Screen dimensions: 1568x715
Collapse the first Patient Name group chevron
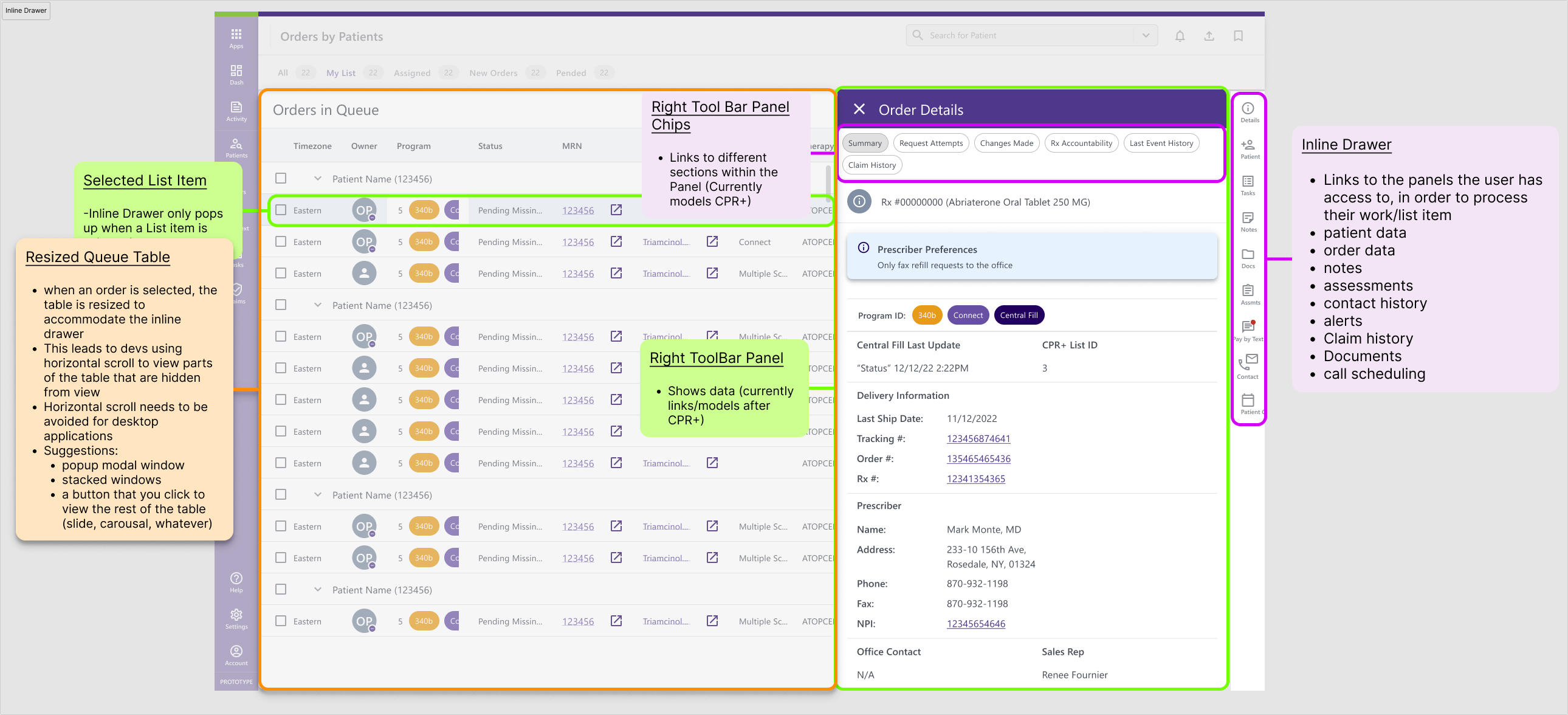tap(317, 178)
